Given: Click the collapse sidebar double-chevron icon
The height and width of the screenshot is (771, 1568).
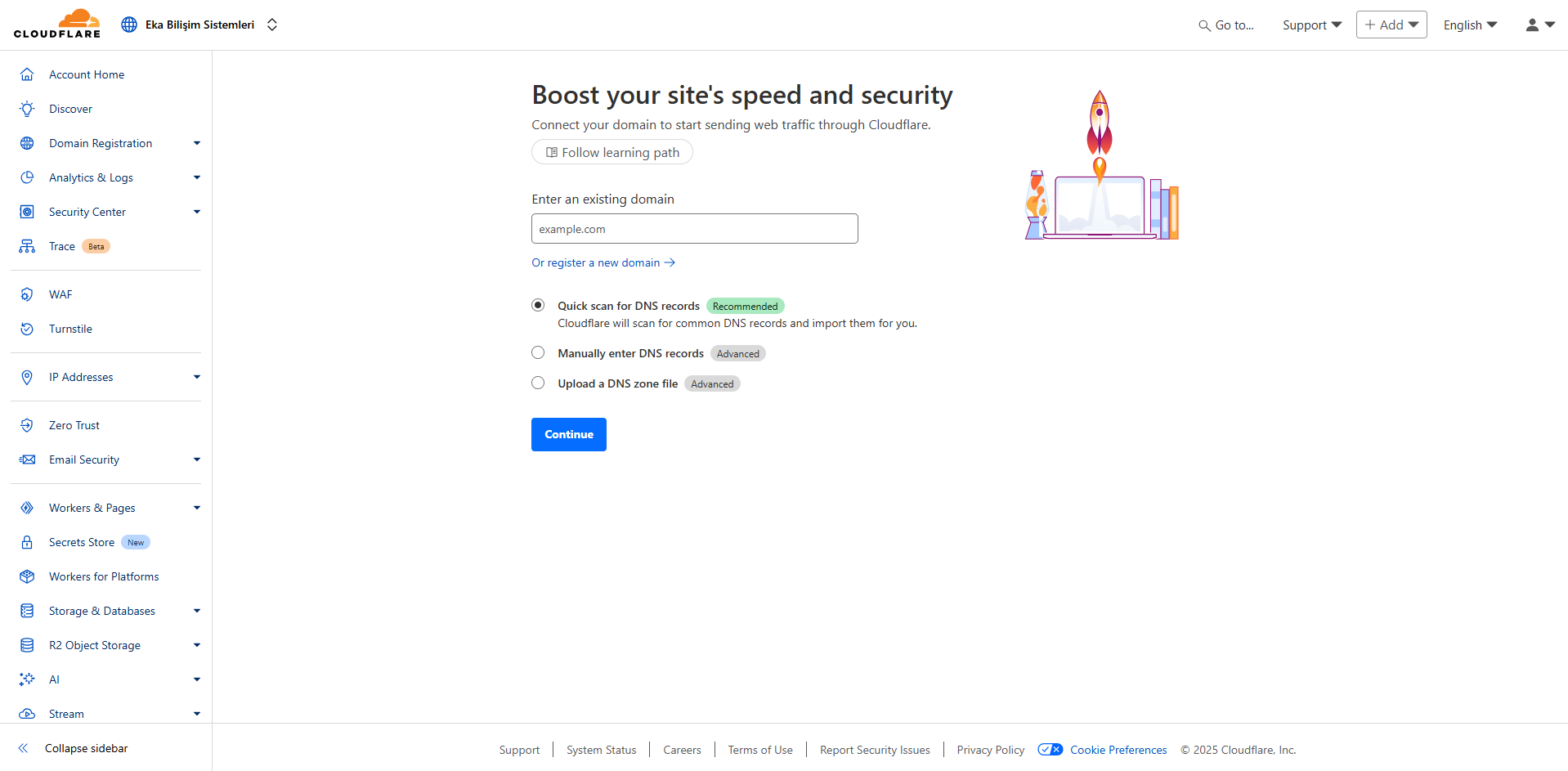Looking at the screenshot, I should pos(24,748).
